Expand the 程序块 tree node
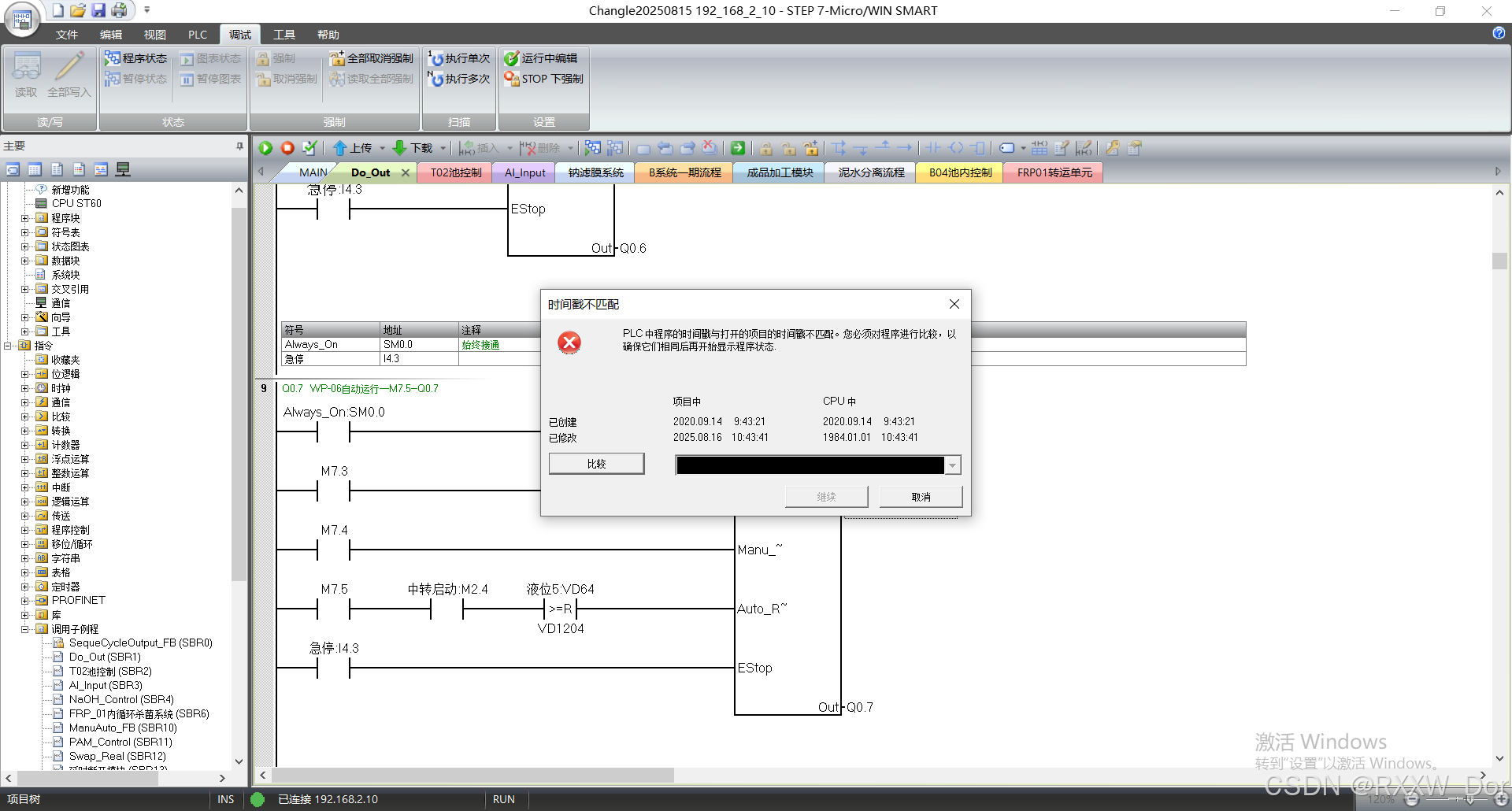Viewport: 1512px width, 811px height. [24, 218]
